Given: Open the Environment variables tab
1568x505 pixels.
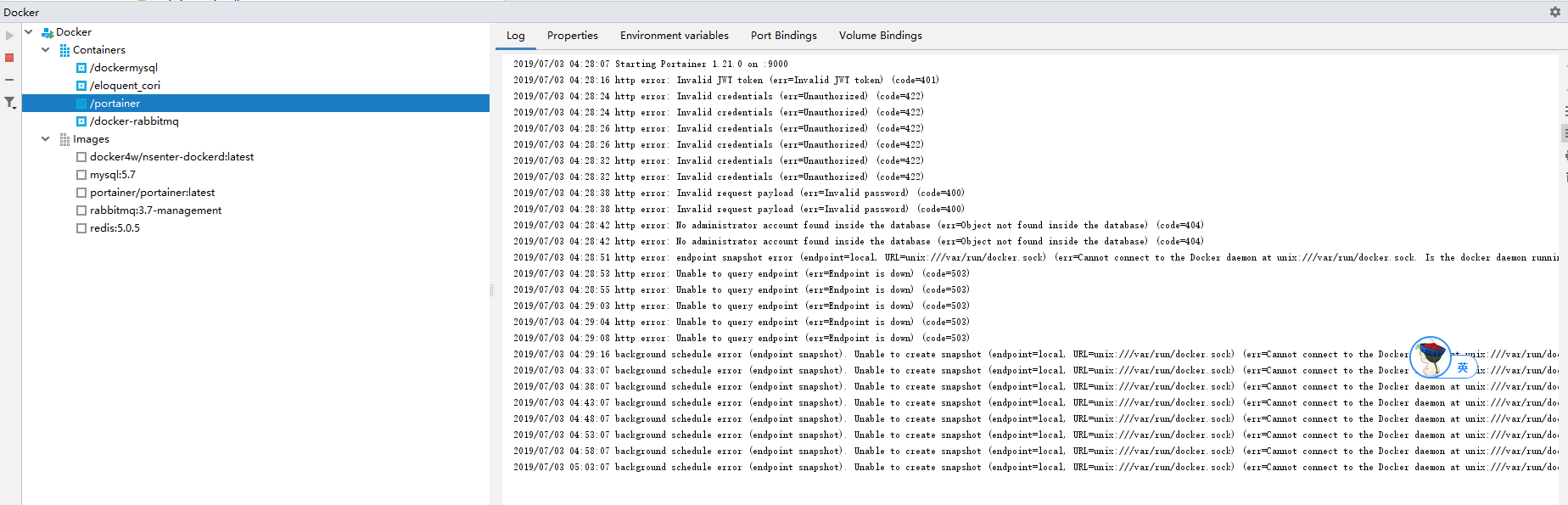Looking at the screenshot, I should (675, 36).
